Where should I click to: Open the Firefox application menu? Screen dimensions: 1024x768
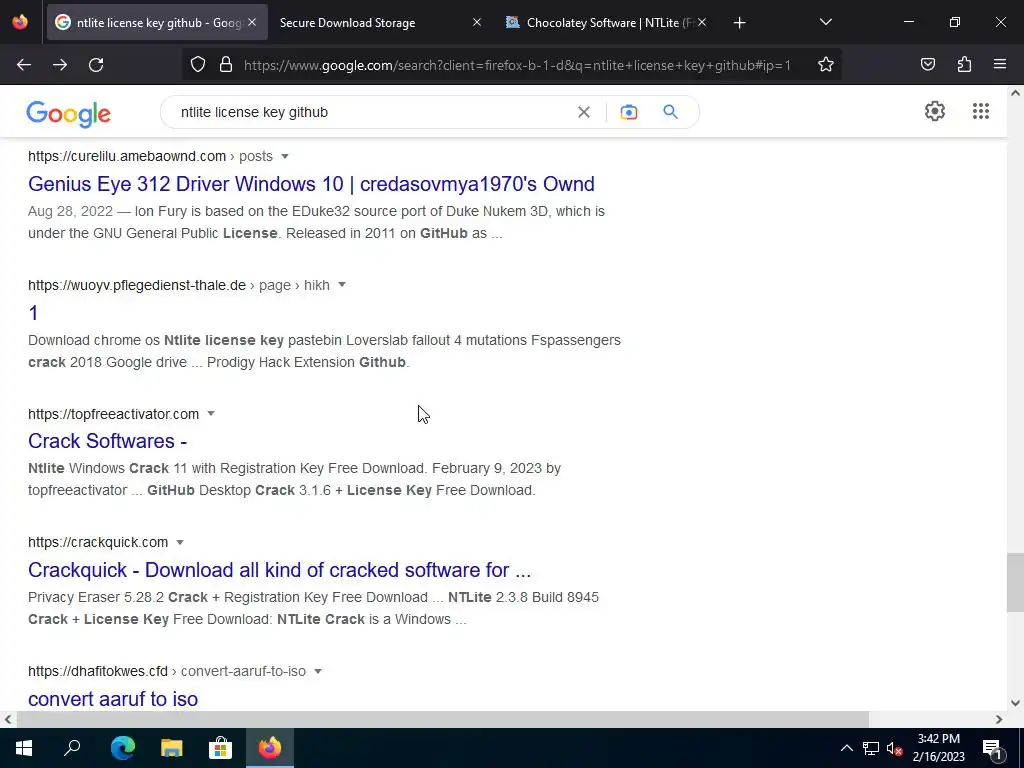coord(1000,65)
